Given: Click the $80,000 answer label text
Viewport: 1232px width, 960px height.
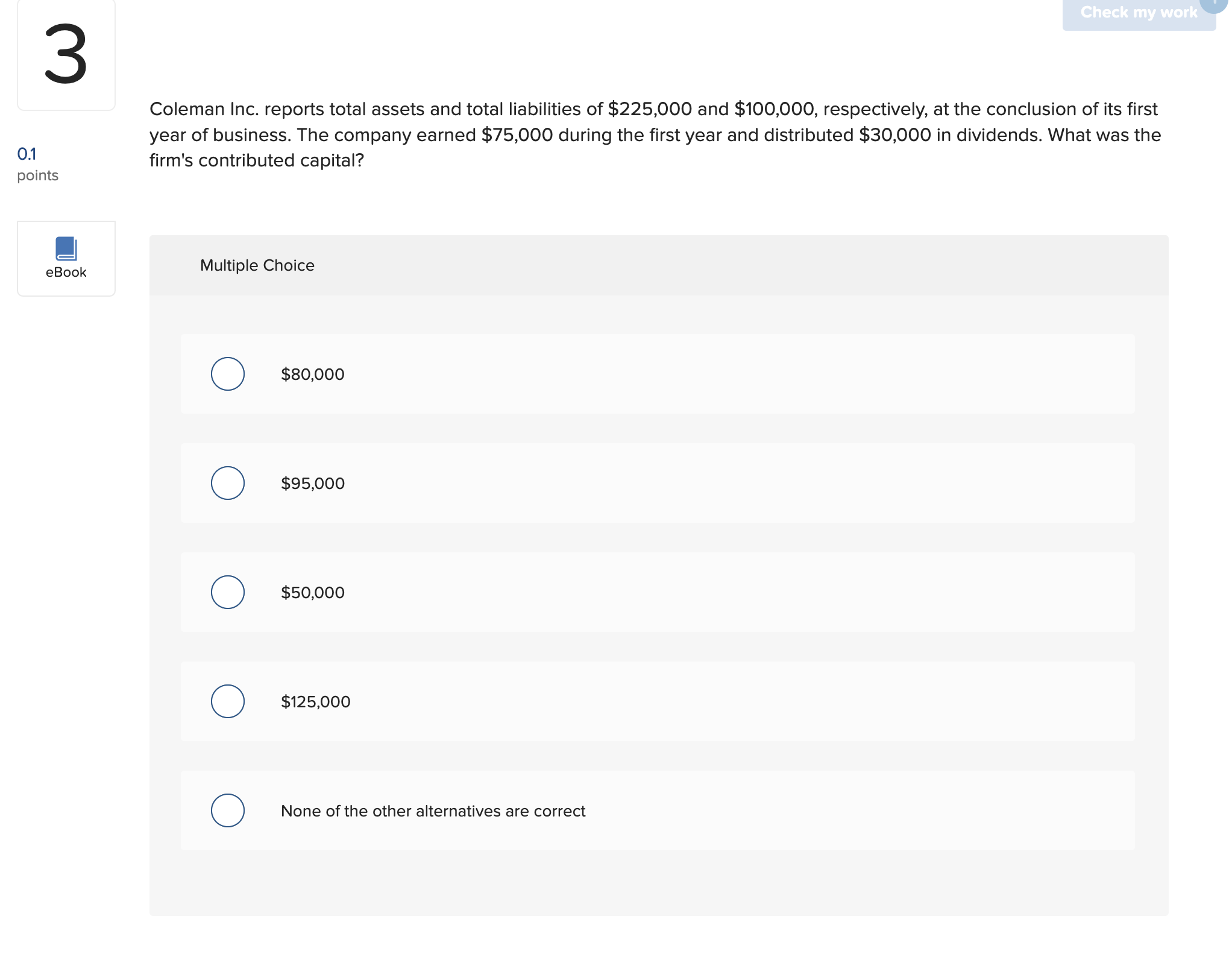Looking at the screenshot, I should [x=312, y=374].
